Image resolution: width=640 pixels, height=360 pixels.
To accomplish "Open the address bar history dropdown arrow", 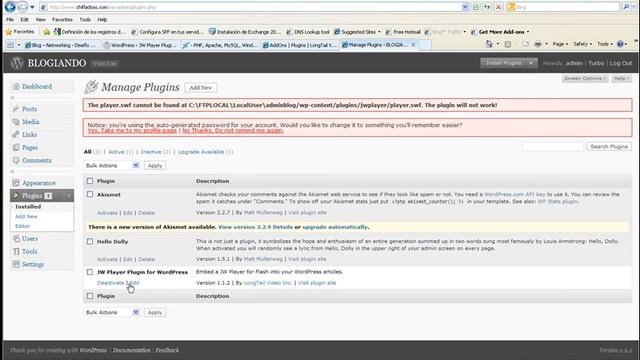I will coord(464,7).
